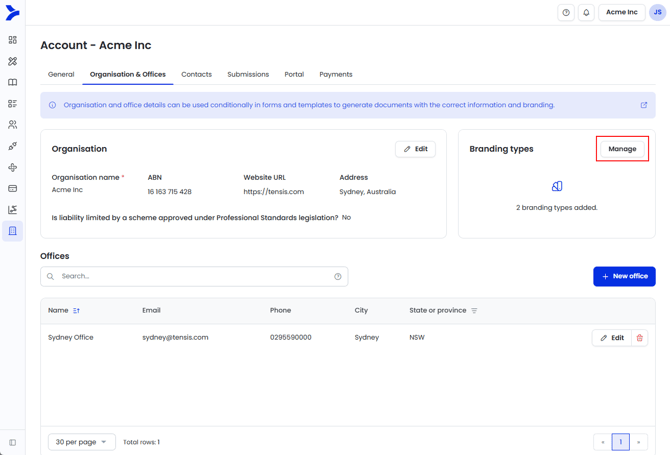Open the dashboard grid icon in sidebar
Image resolution: width=670 pixels, height=455 pixels.
pyautogui.click(x=12, y=40)
